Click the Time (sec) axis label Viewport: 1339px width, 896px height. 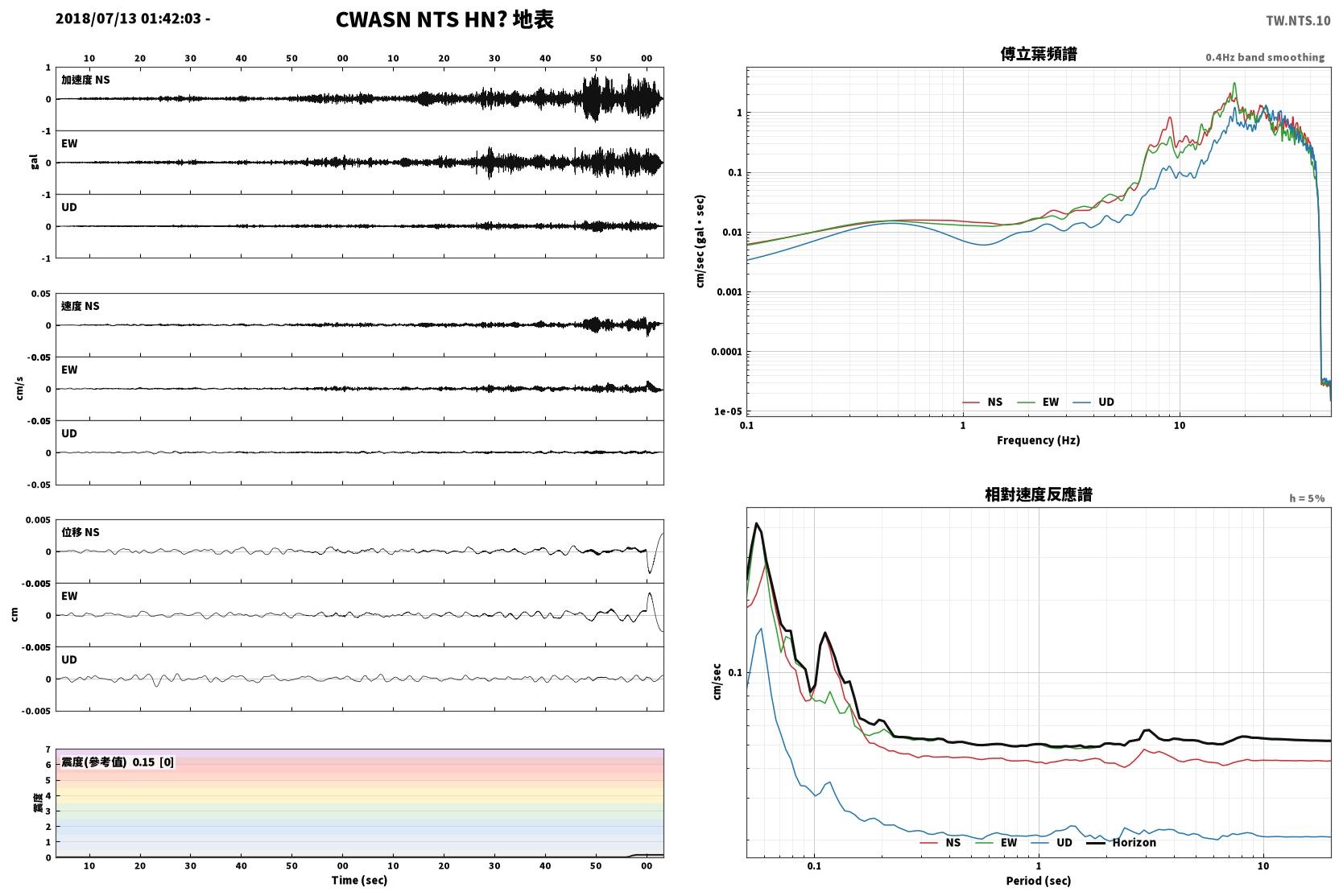coord(359,879)
